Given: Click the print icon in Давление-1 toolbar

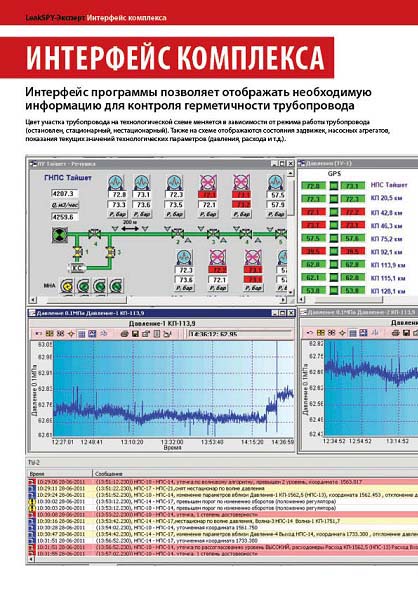Looking at the screenshot, I should tap(124, 333).
